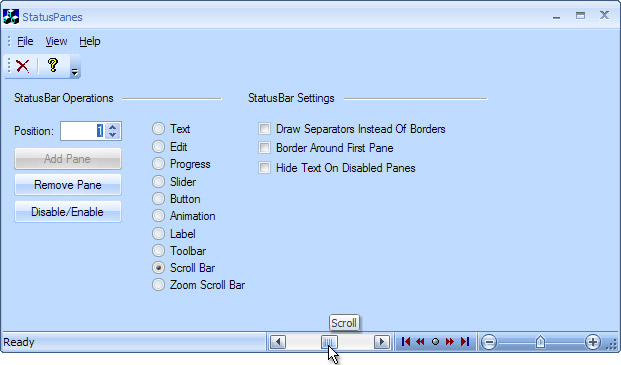Select the Scroll Bar radio button
This screenshot has width=621, height=365.
click(x=158, y=268)
